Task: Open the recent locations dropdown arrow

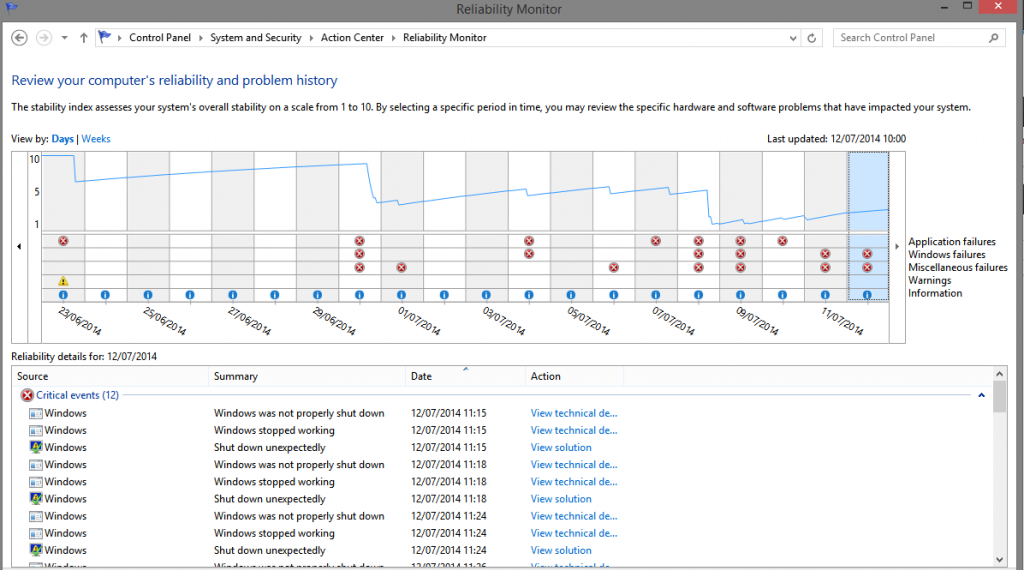Action: pyautogui.click(x=65, y=38)
